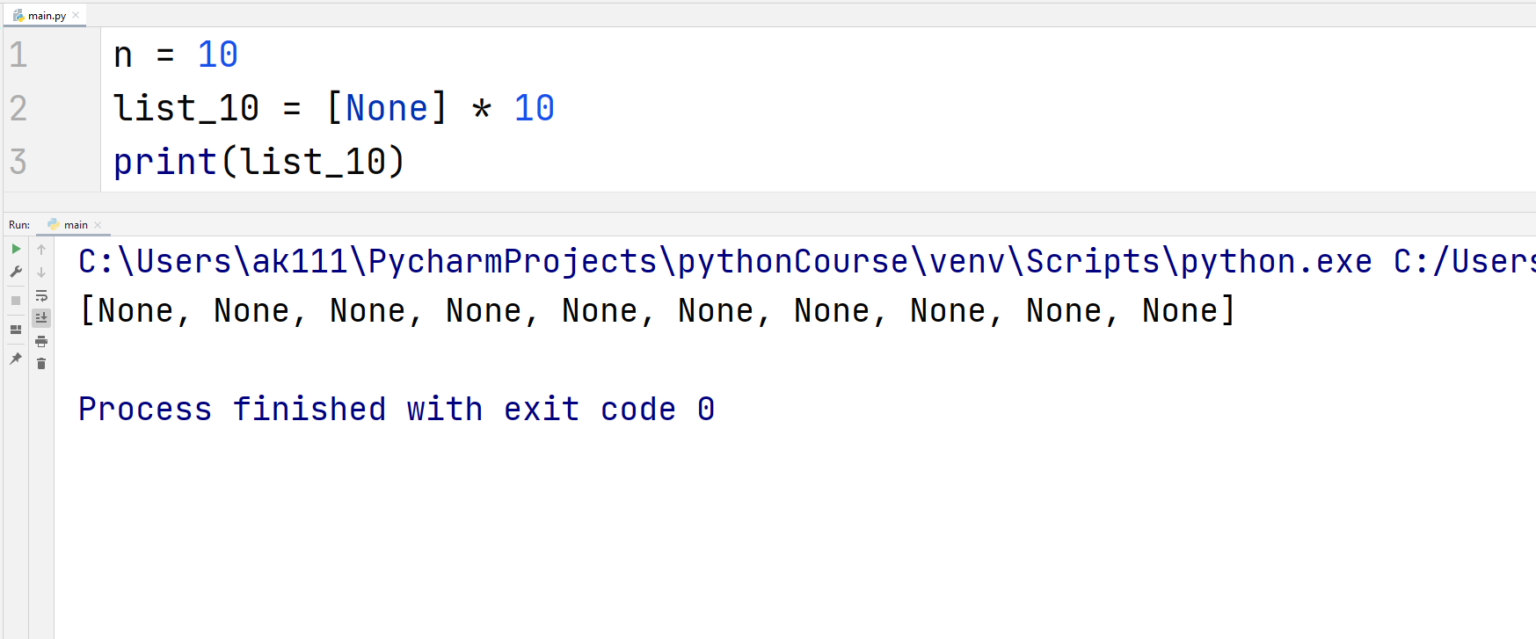The height and width of the screenshot is (639, 1536).
Task: Close the main run tab
Action: pyautogui.click(x=98, y=225)
